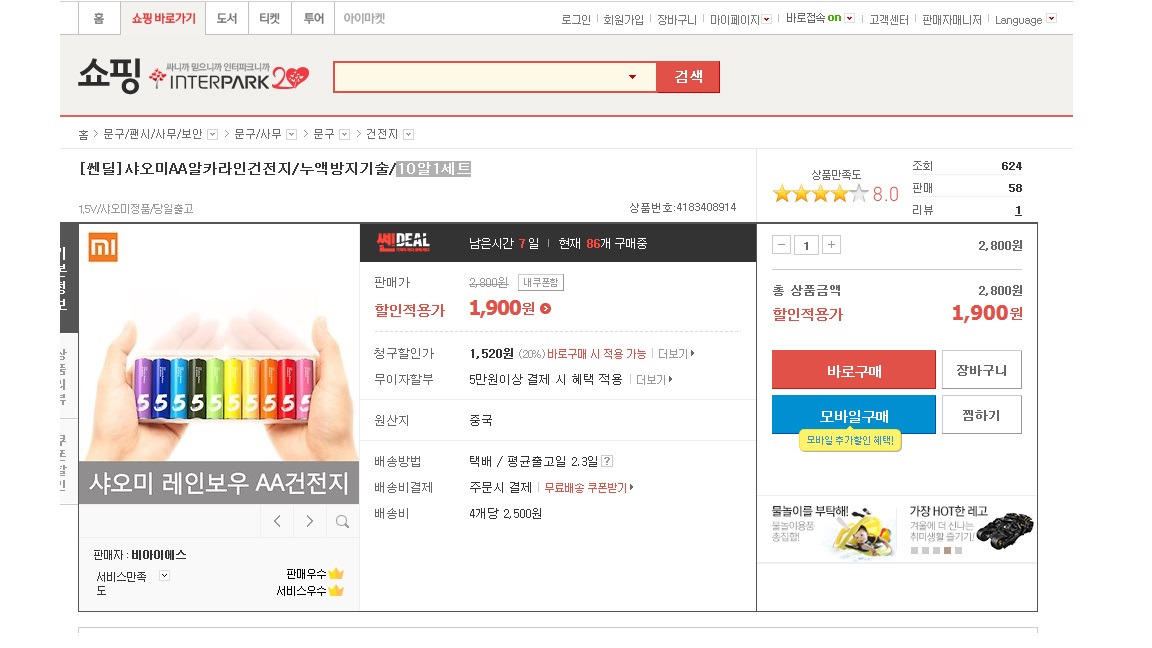Add item with the 장바구니 button

tap(981, 370)
